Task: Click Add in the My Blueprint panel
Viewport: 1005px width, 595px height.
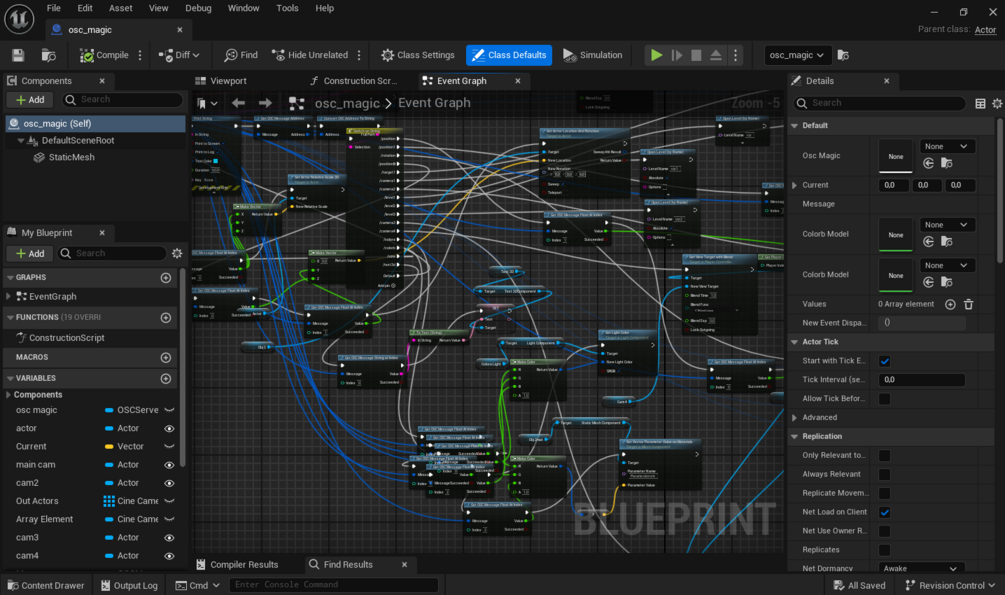Action: [29, 253]
